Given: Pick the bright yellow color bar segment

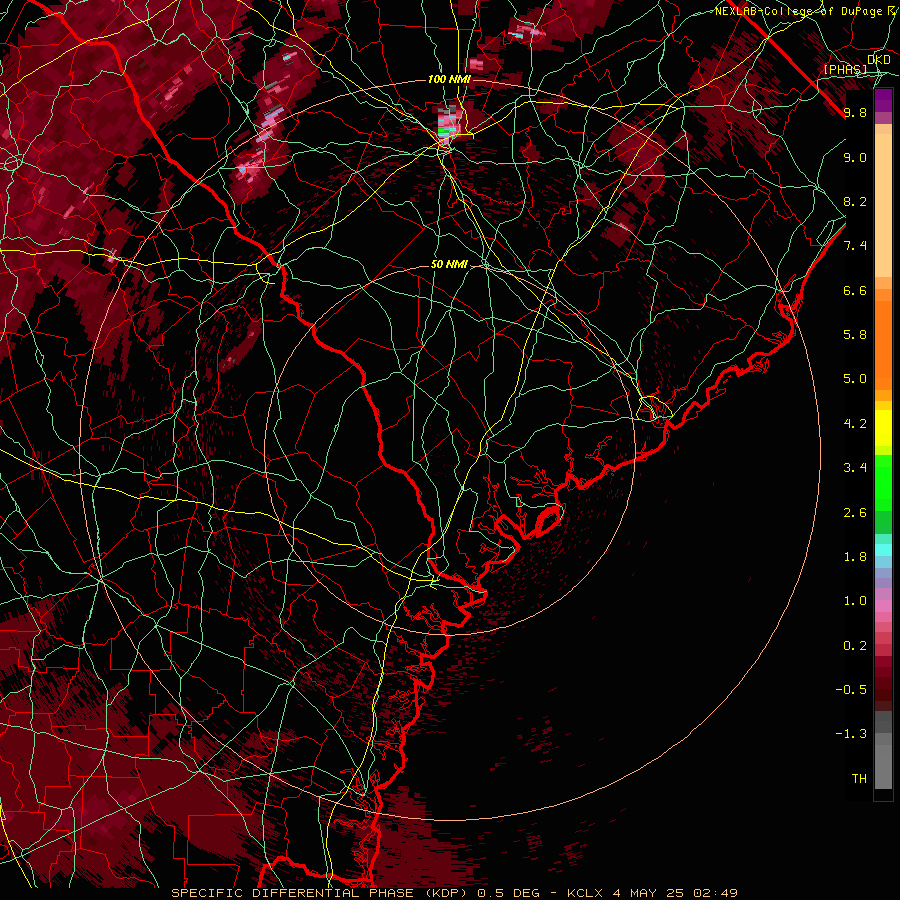Looking at the screenshot, I should [883, 428].
